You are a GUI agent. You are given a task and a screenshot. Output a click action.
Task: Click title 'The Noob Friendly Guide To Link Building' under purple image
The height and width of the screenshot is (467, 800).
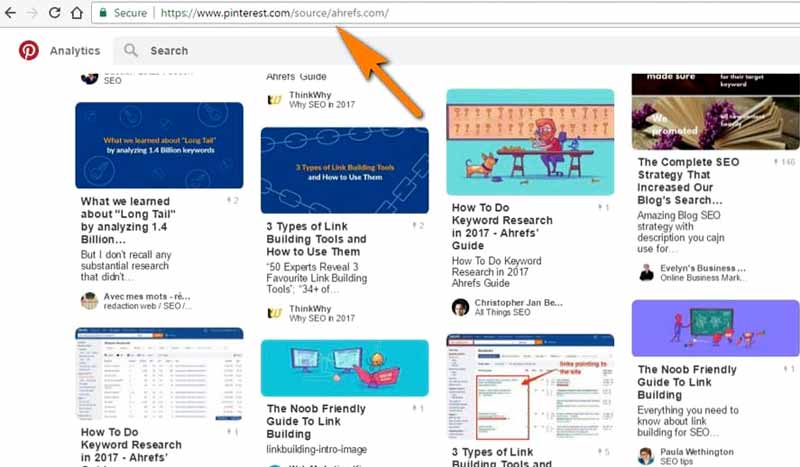pos(687,382)
